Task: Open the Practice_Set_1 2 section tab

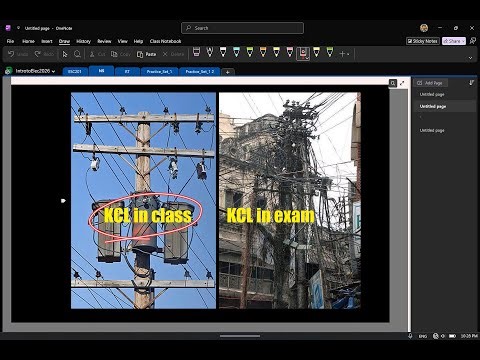Action: coord(200,71)
